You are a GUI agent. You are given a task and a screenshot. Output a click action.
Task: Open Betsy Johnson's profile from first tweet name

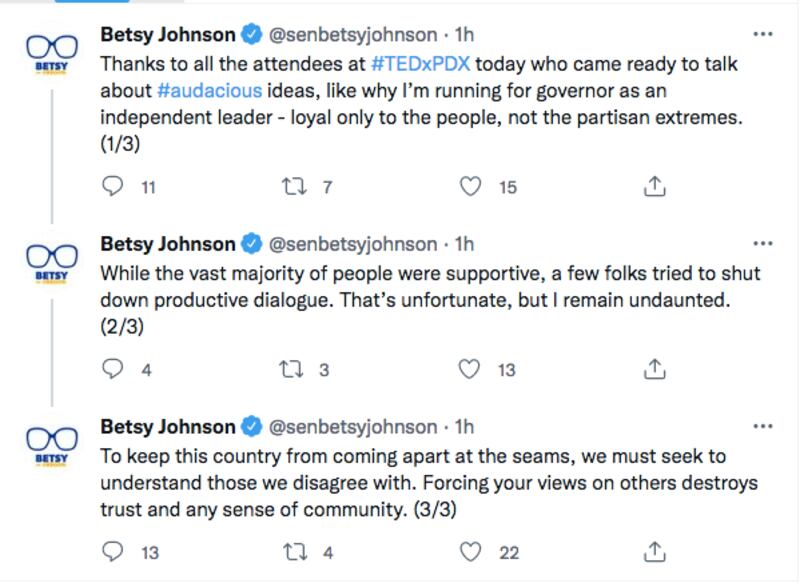(167, 35)
